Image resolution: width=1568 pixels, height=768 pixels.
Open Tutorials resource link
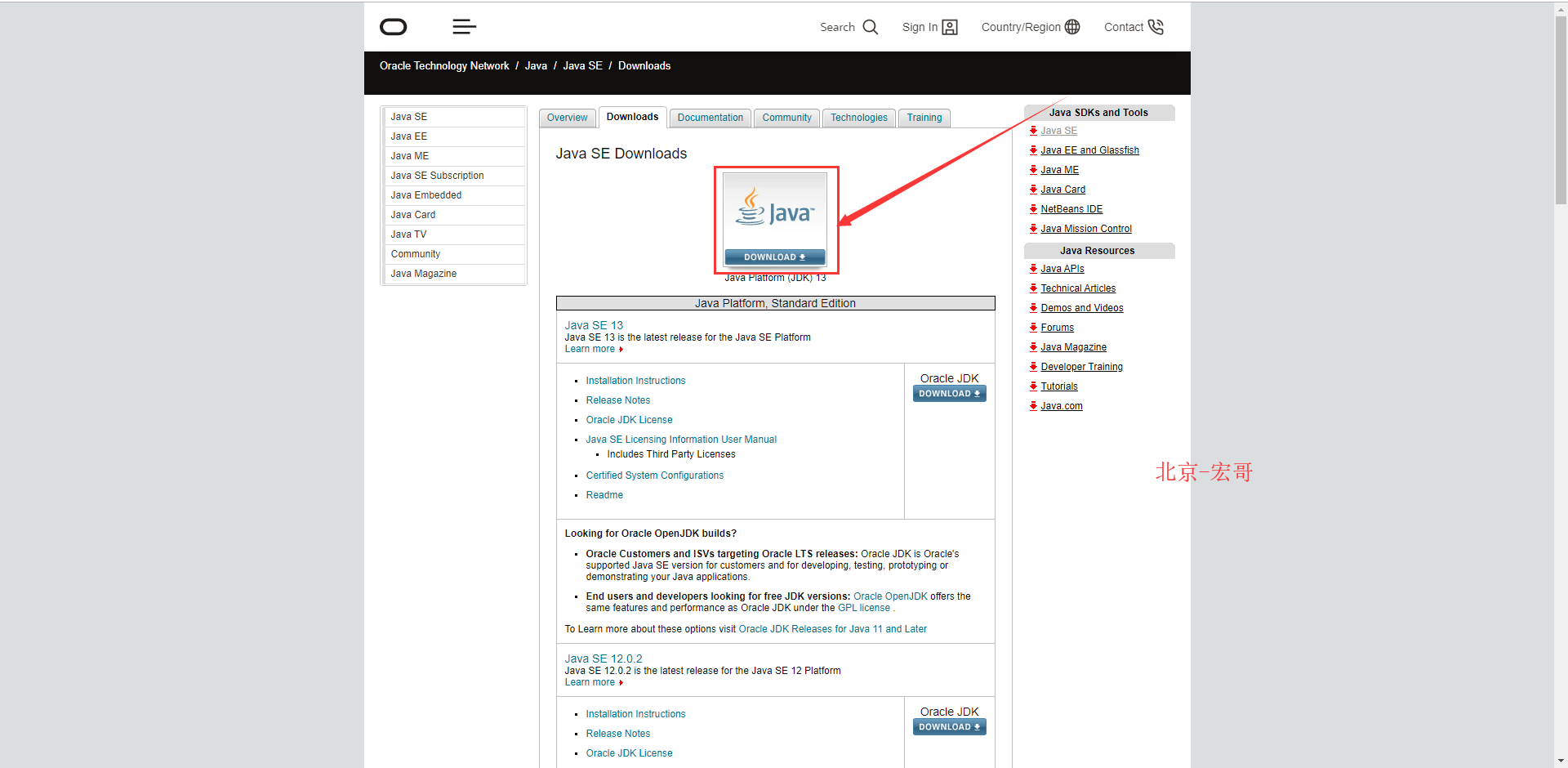click(x=1059, y=386)
